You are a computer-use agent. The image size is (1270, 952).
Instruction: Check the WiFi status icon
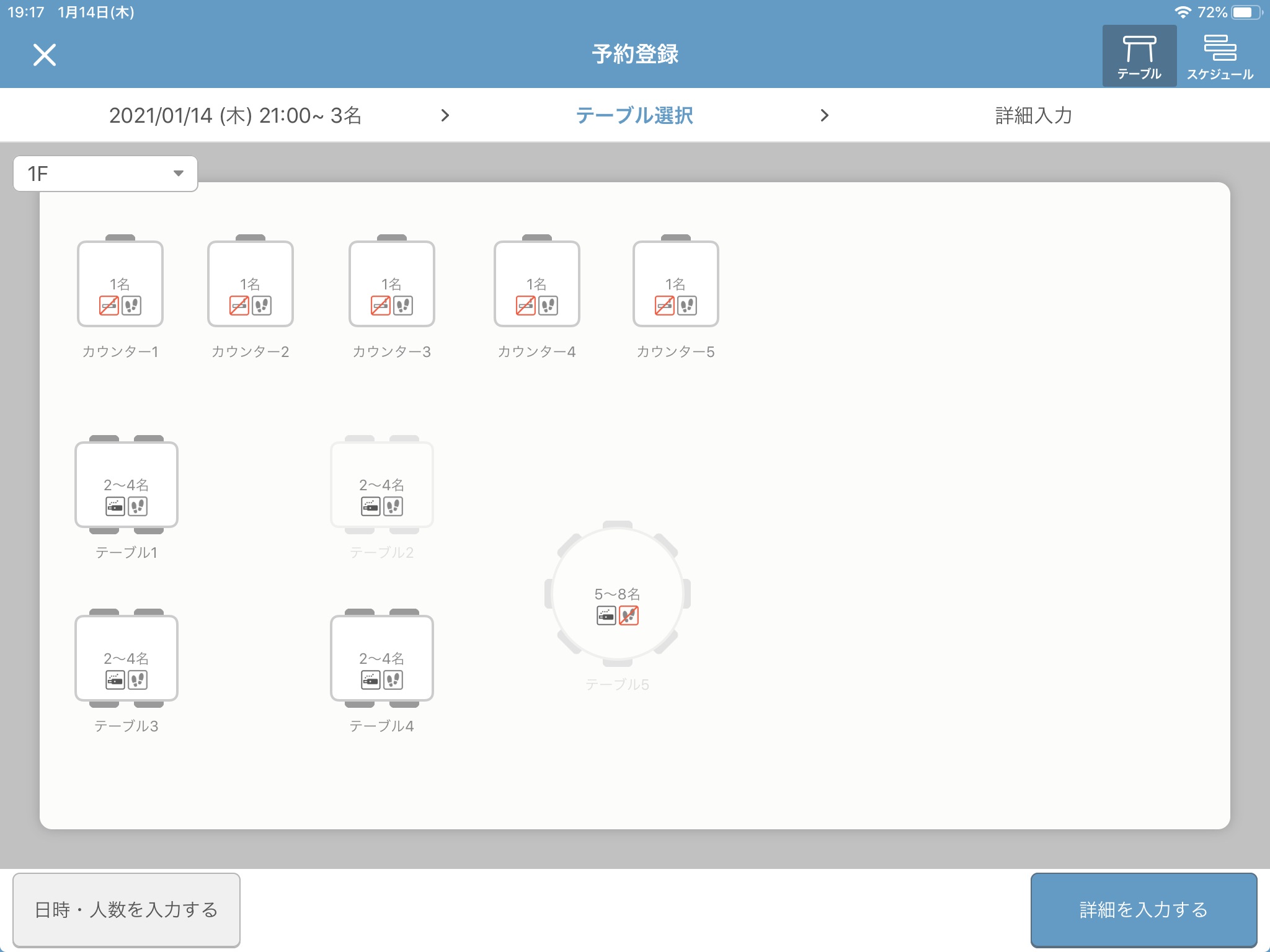click(1183, 12)
